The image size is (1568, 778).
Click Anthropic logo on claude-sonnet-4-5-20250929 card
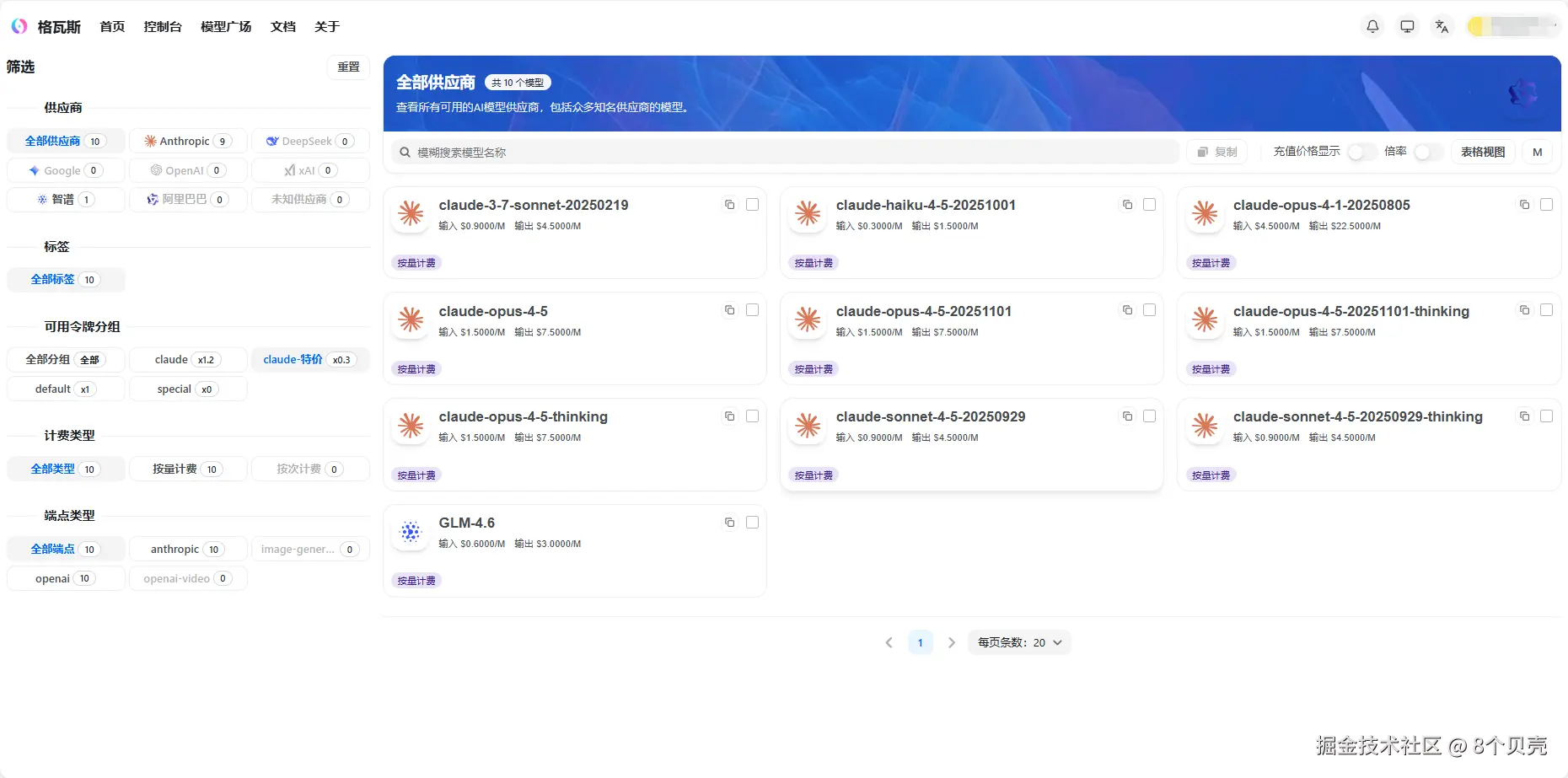point(808,426)
